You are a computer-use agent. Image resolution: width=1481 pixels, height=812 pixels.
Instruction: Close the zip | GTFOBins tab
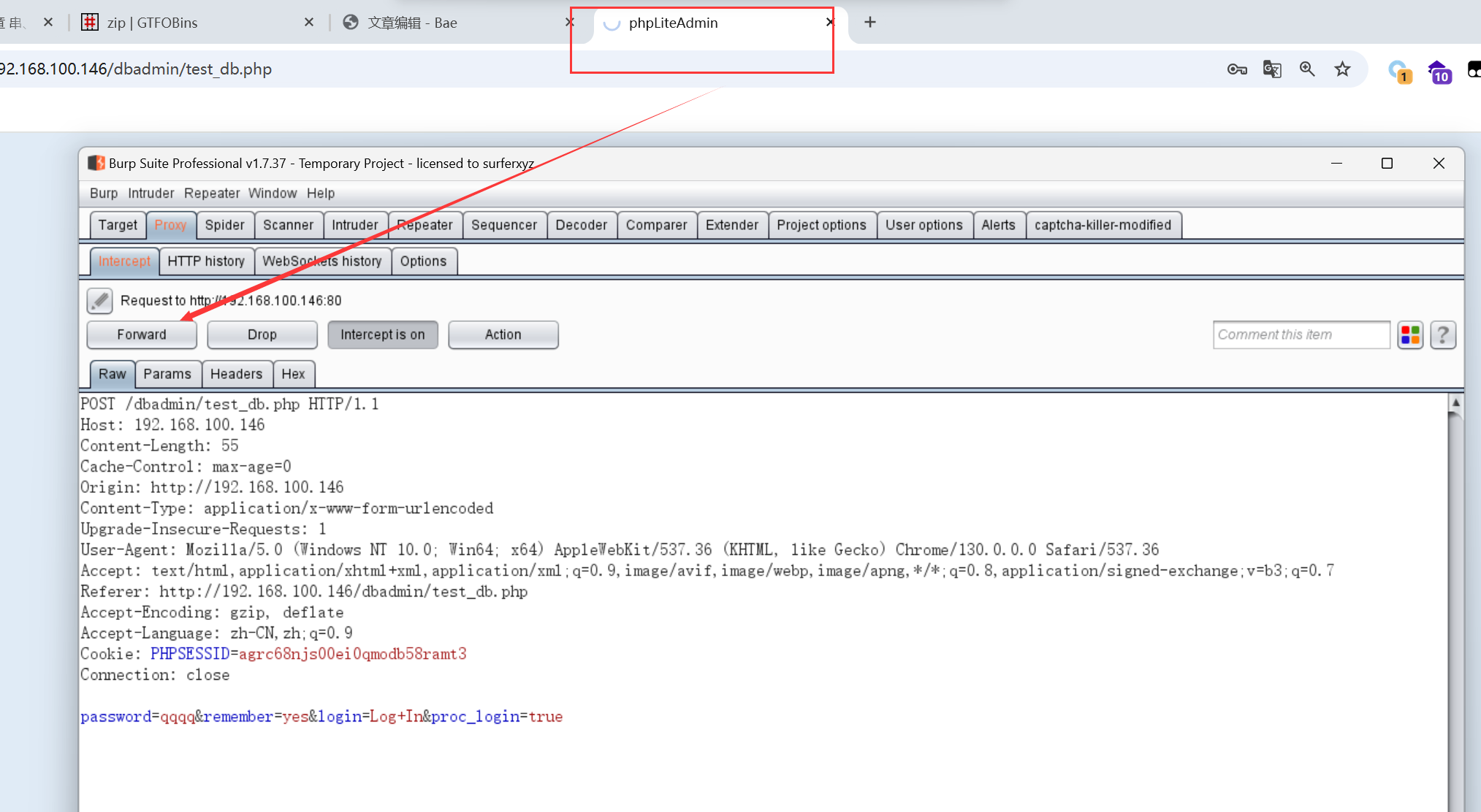click(309, 22)
